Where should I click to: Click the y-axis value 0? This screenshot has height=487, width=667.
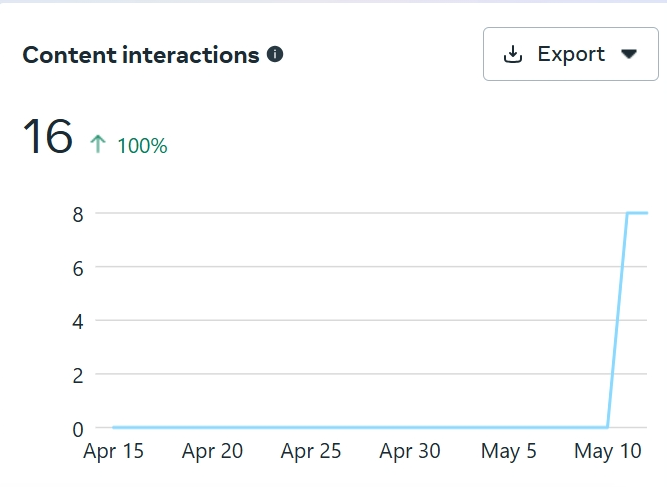pyautogui.click(x=76, y=429)
